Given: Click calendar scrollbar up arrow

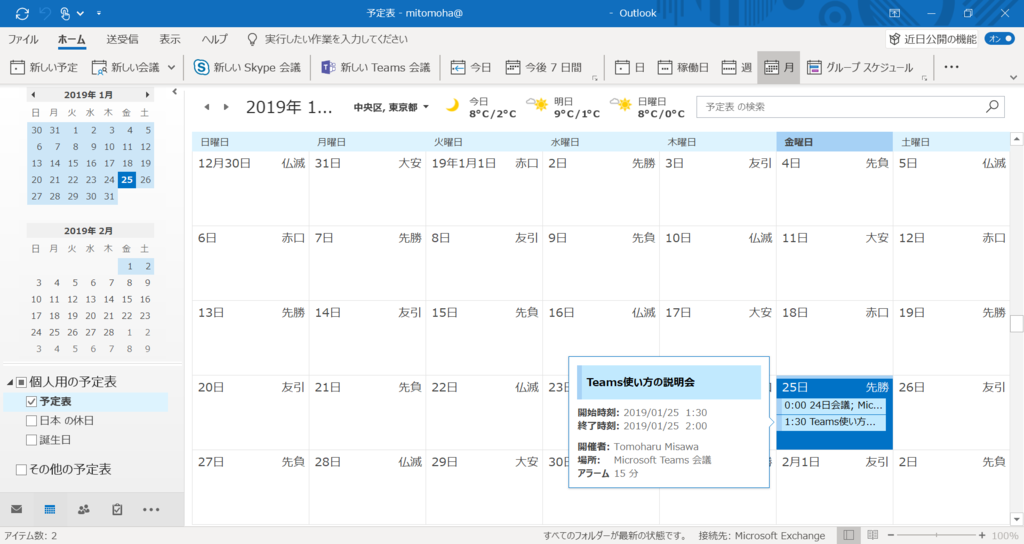Looking at the screenshot, I should tap(1016, 139).
